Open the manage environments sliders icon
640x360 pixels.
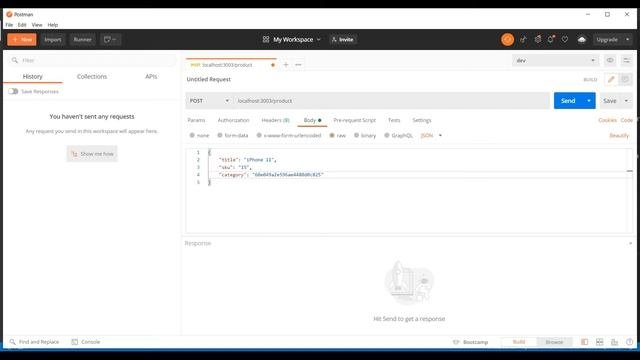pyautogui.click(x=627, y=60)
